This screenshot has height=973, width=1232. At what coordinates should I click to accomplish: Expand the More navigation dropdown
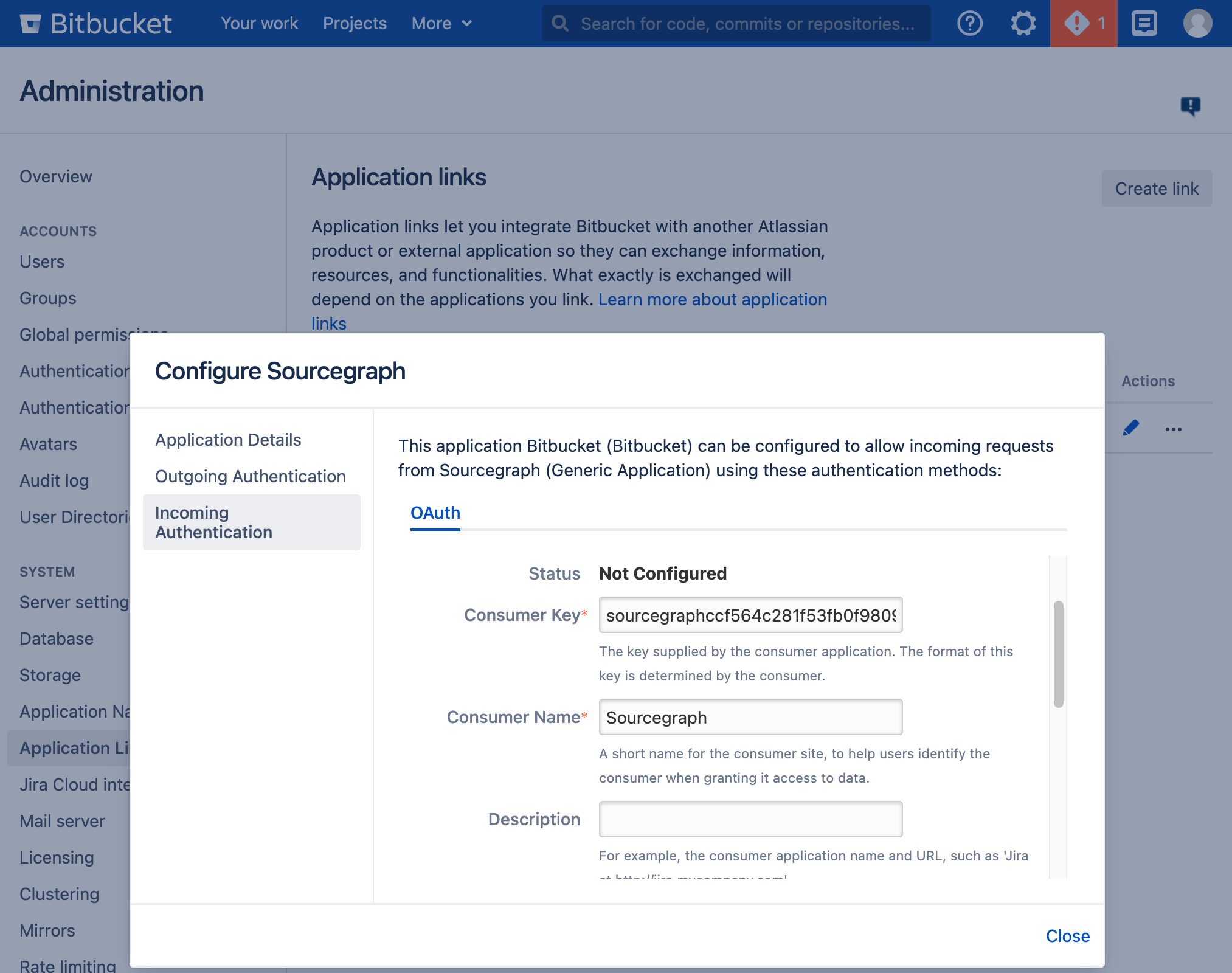click(x=442, y=23)
